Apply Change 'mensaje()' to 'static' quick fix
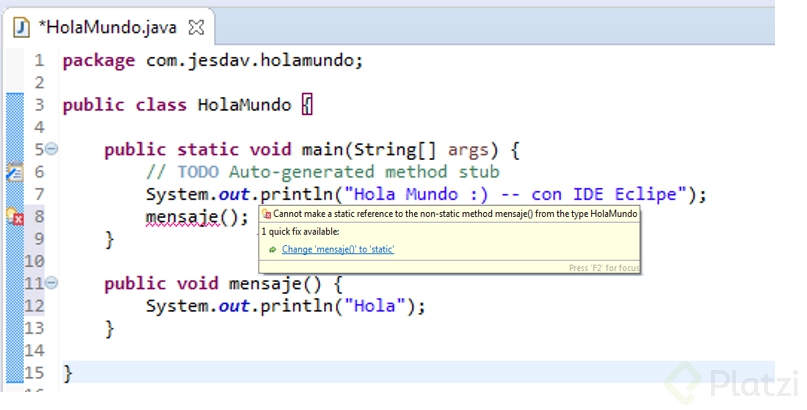The width and height of the screenshot is (807, 410). click(x=338, y=249)
